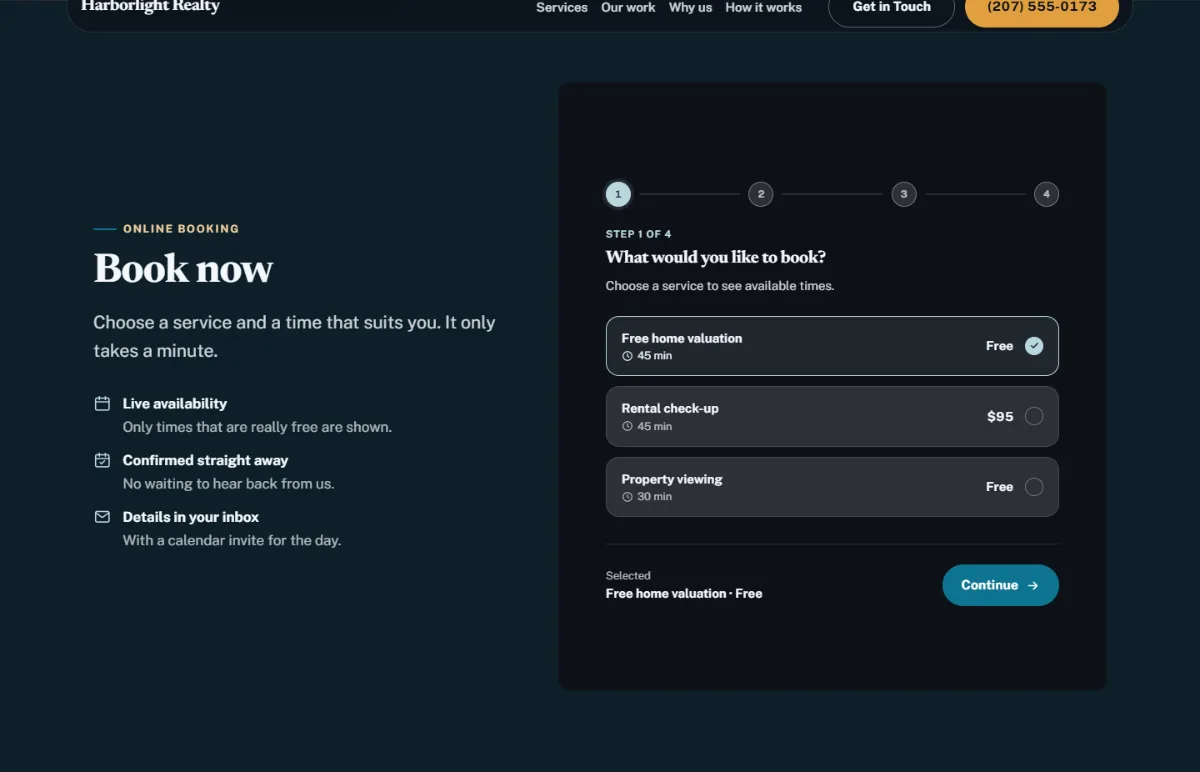Jump to step 4 circle in progress indicator
Image resolution: width=1200 pixels, height=772 pixels.
[x=1046, y=194]
